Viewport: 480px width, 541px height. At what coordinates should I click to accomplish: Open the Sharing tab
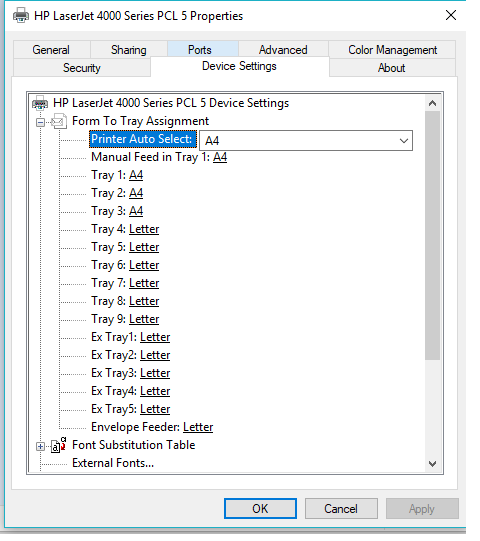[x=129, y=50]
